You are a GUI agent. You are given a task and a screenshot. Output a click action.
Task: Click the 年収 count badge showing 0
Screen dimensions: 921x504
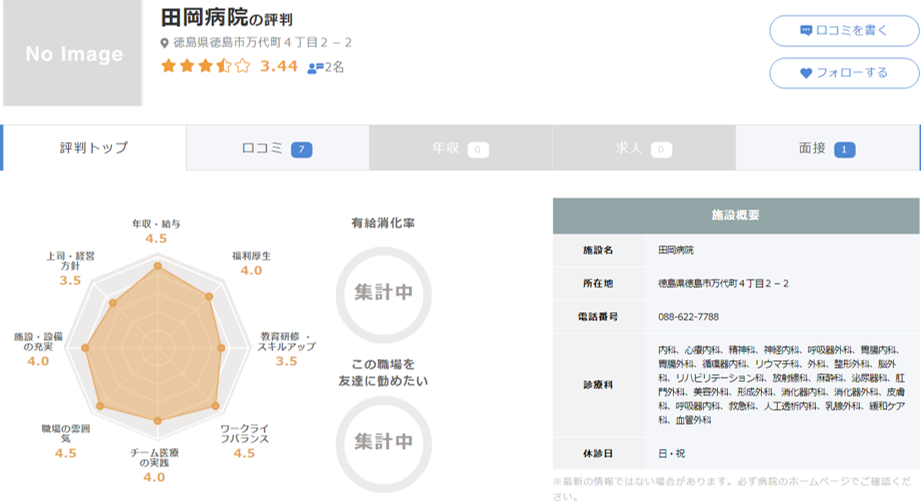coord(477,149)
